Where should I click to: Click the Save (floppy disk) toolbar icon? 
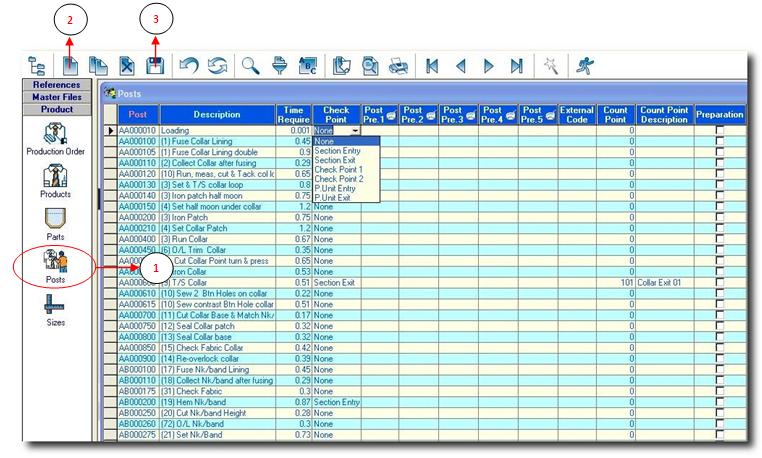coord(155,66)
